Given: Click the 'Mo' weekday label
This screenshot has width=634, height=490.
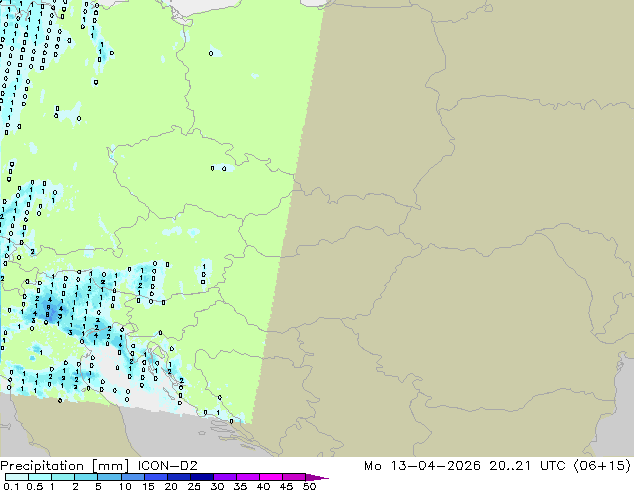Looking at the screenshot, I should click(x=372, y=466).
